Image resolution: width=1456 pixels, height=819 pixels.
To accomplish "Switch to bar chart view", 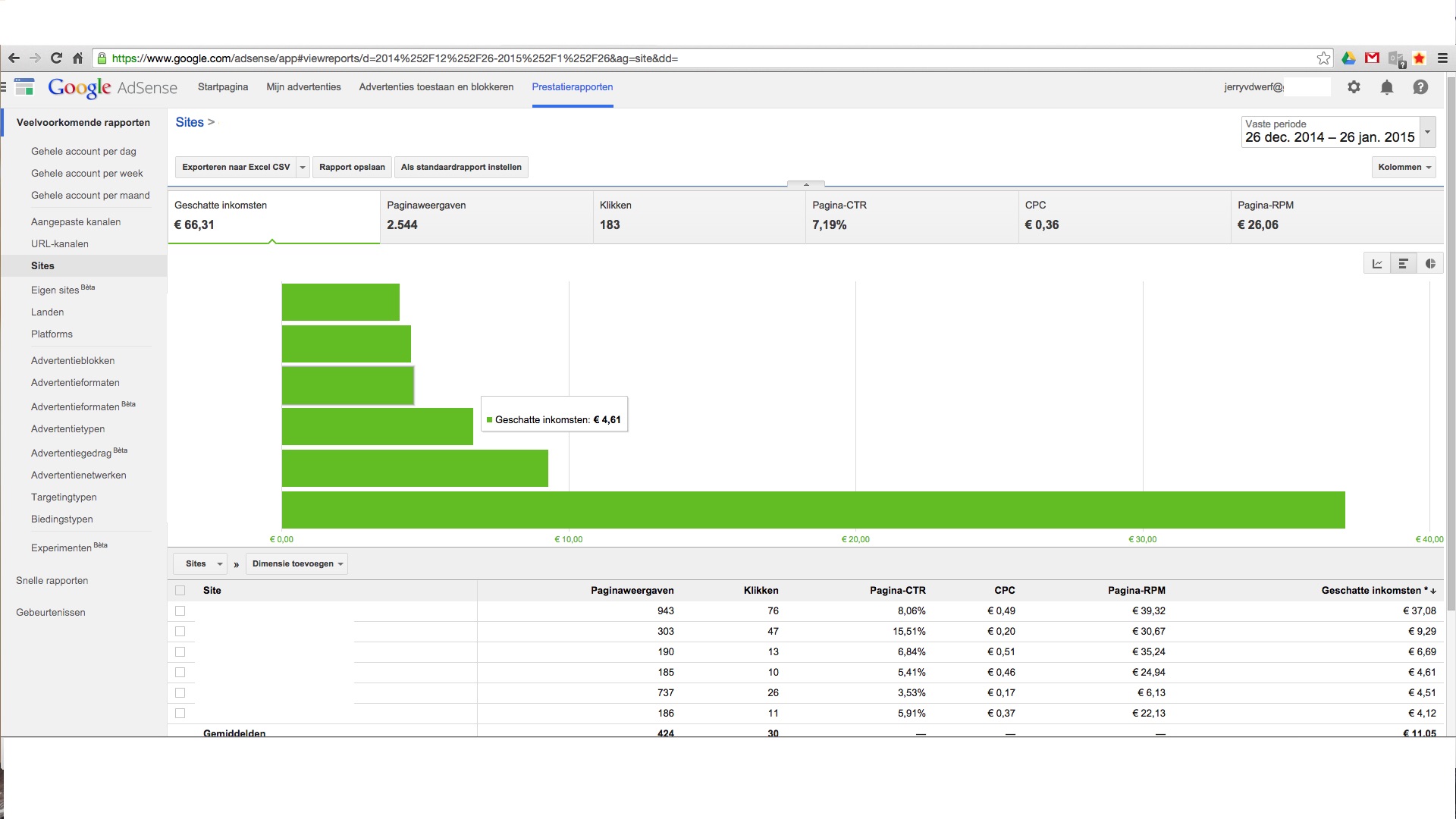I will (1403, 264).
